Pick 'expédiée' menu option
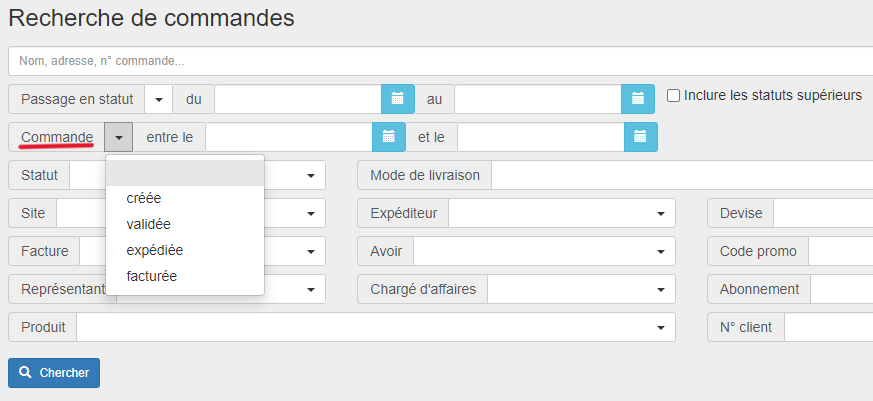 pos(155,250)
